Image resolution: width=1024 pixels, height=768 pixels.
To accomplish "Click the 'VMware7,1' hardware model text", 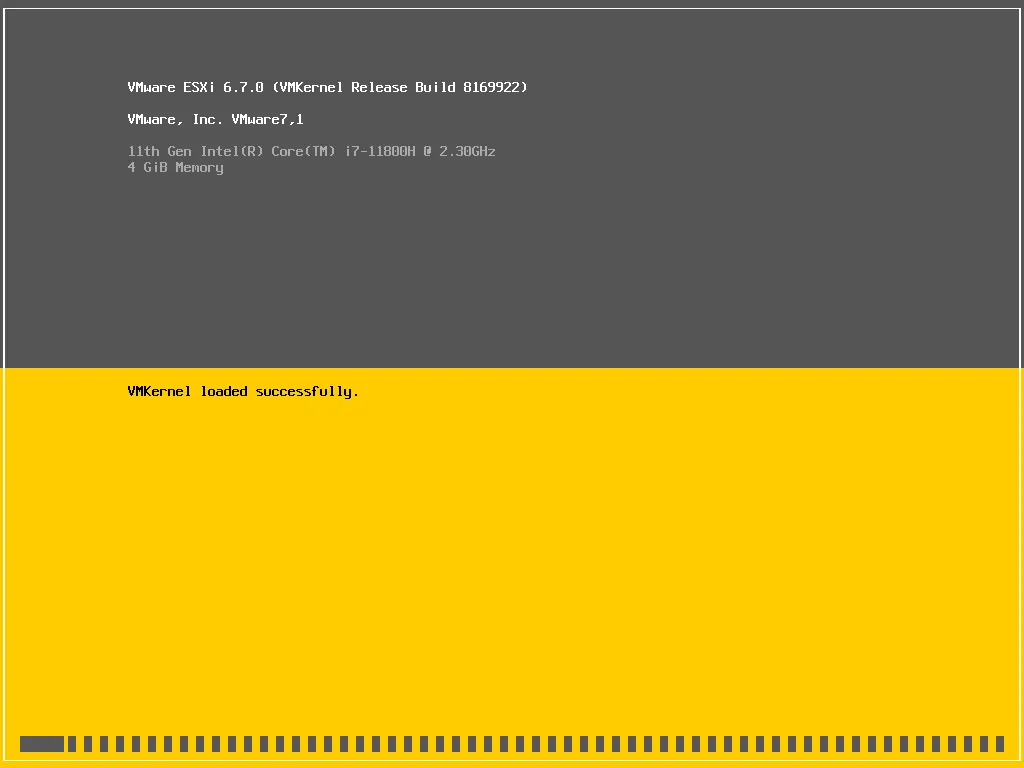I will coord(267,120).
